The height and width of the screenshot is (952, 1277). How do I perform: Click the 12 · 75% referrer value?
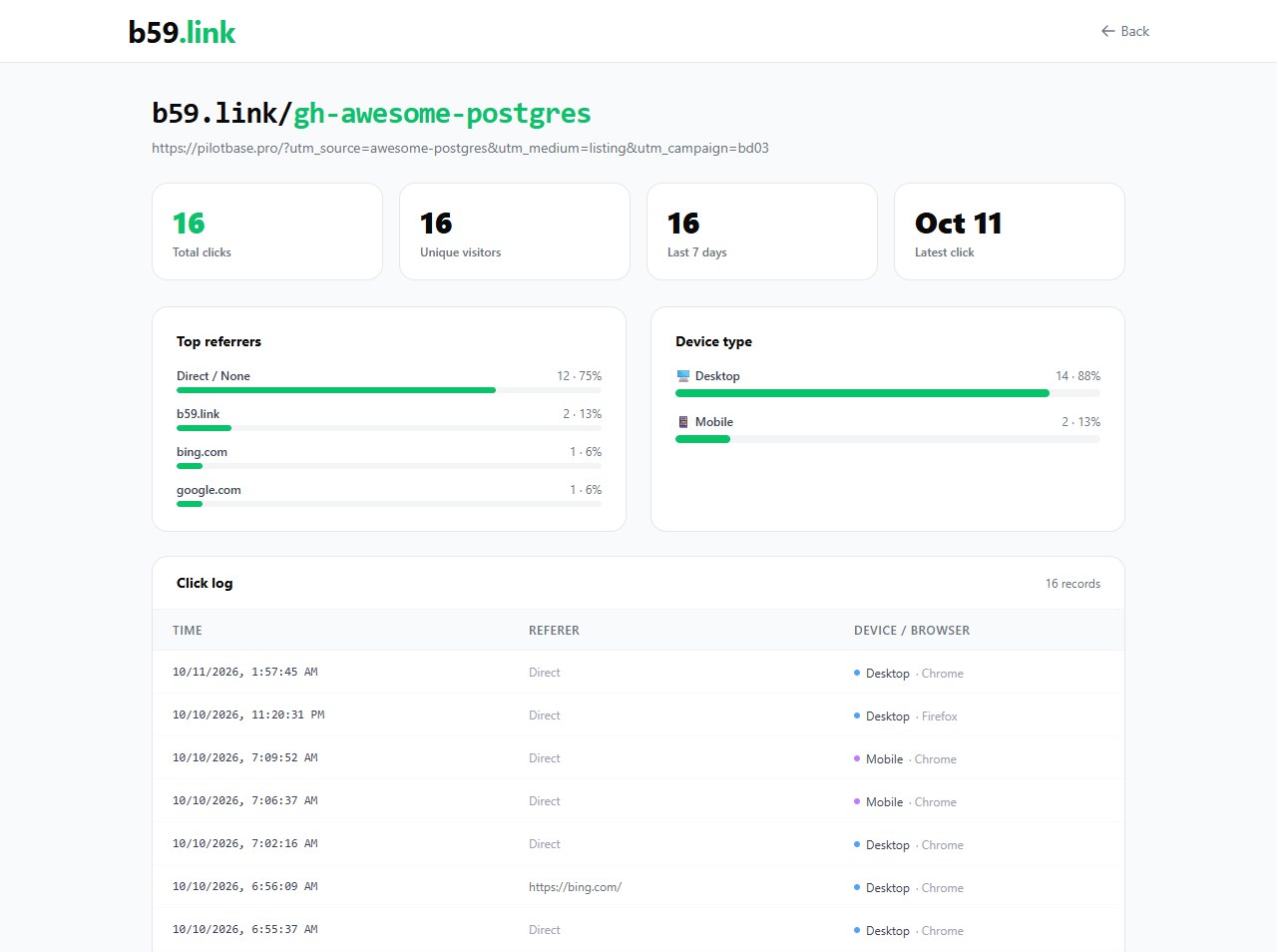tap(579, 376)
